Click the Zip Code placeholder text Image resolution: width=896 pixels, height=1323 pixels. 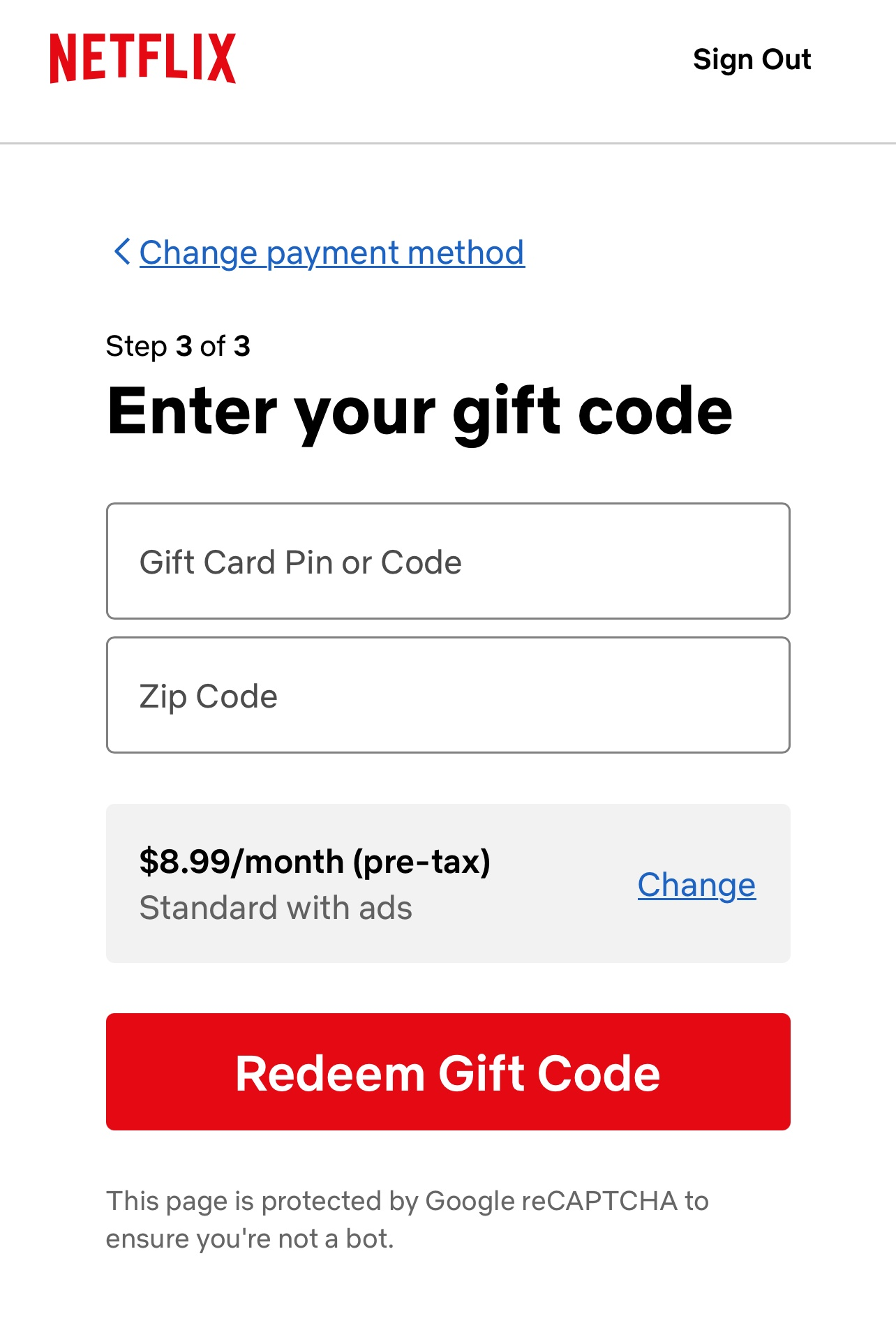point(209,696)
